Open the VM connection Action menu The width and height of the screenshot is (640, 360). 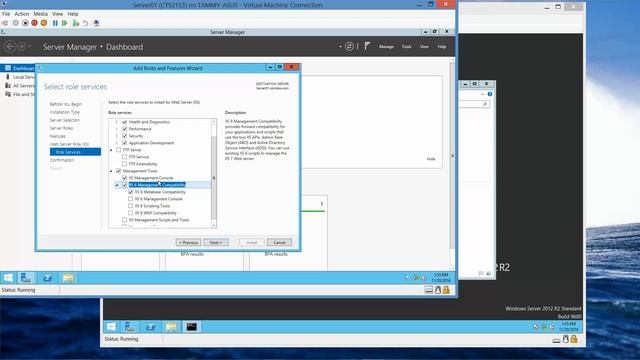click(22, 14)
